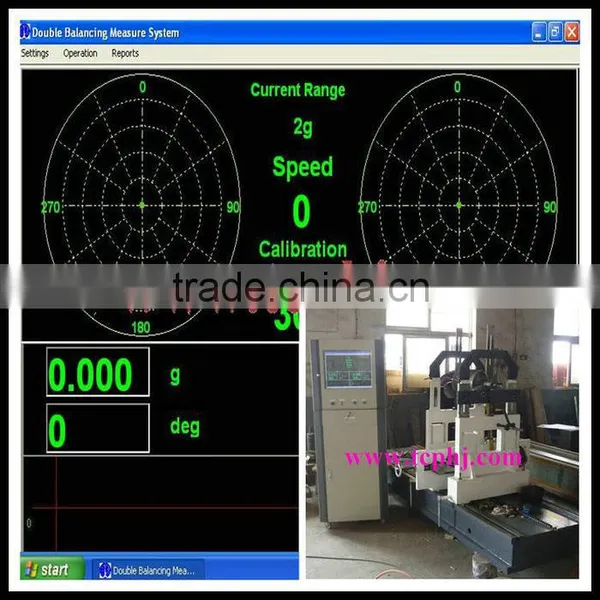600x600 pixels.
Task: Click the left polar chart center point
Action: click(142, 205)
